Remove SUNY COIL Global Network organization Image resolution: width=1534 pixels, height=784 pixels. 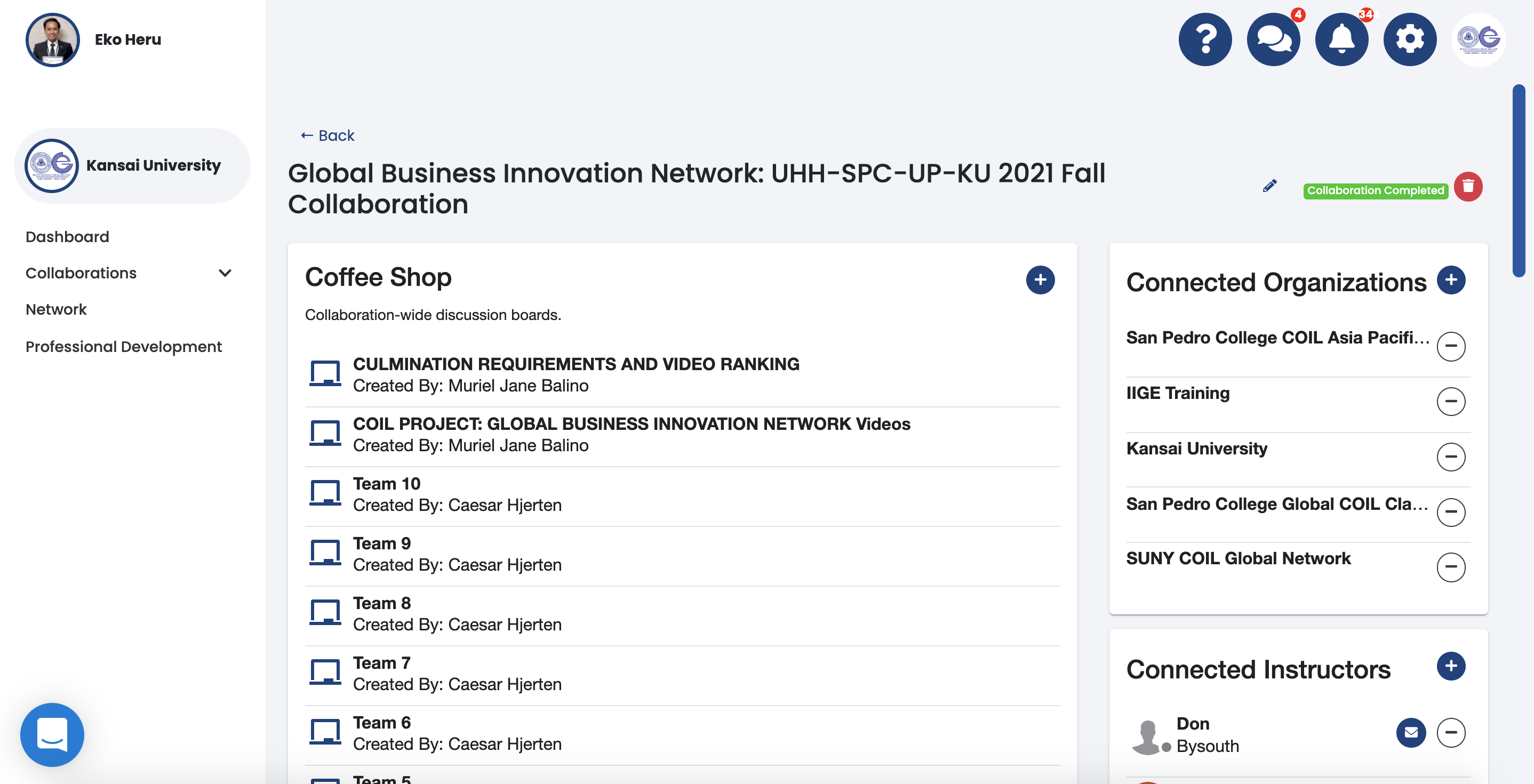1451,567
